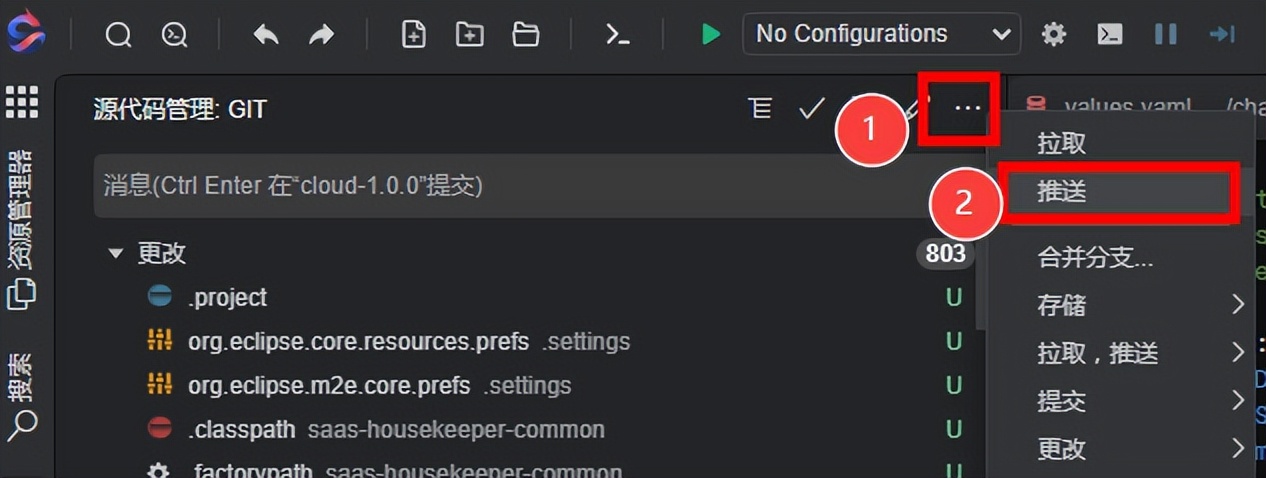Click the pause debug icon
Image resolution: width=1266 pixels, height=478 pixels.
point(1165,35)
